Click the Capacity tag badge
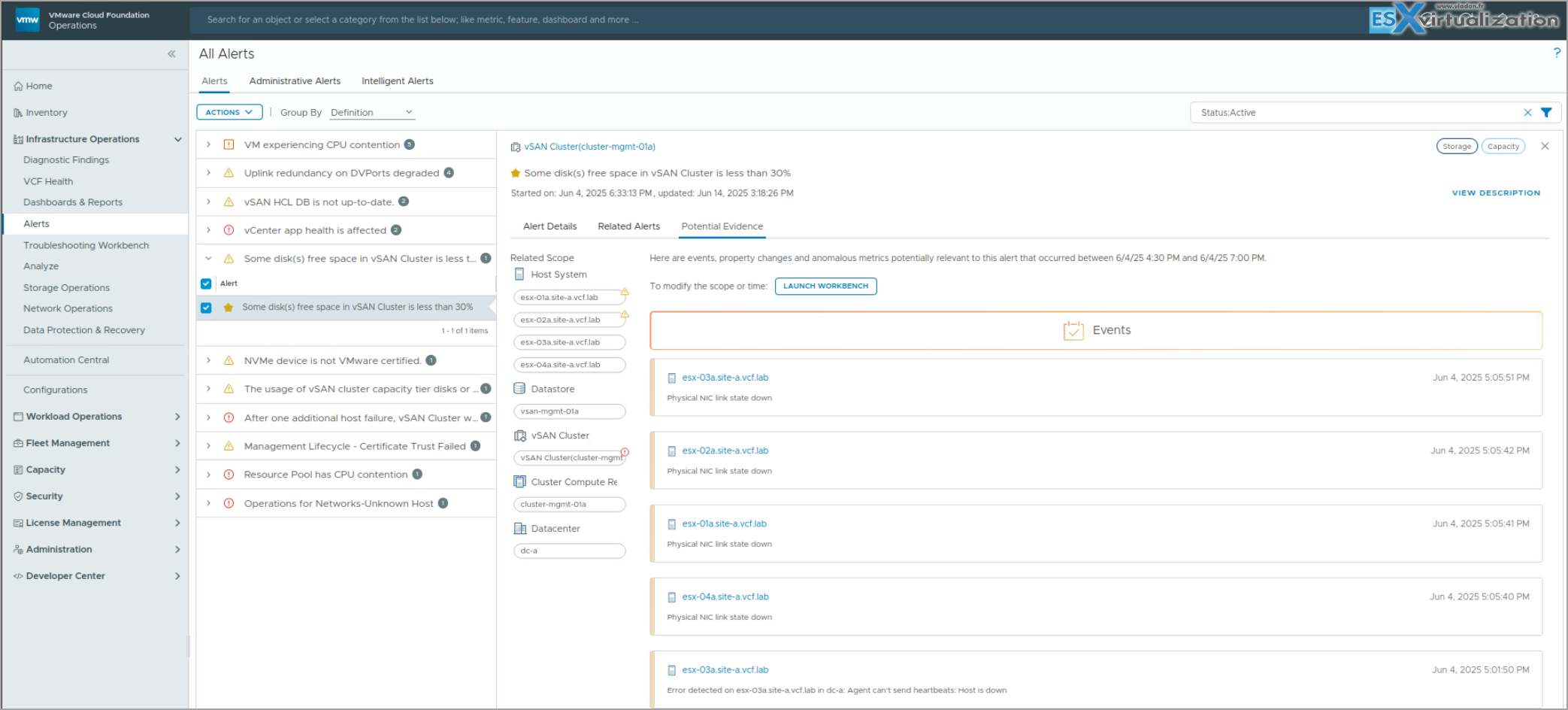 1503,146
